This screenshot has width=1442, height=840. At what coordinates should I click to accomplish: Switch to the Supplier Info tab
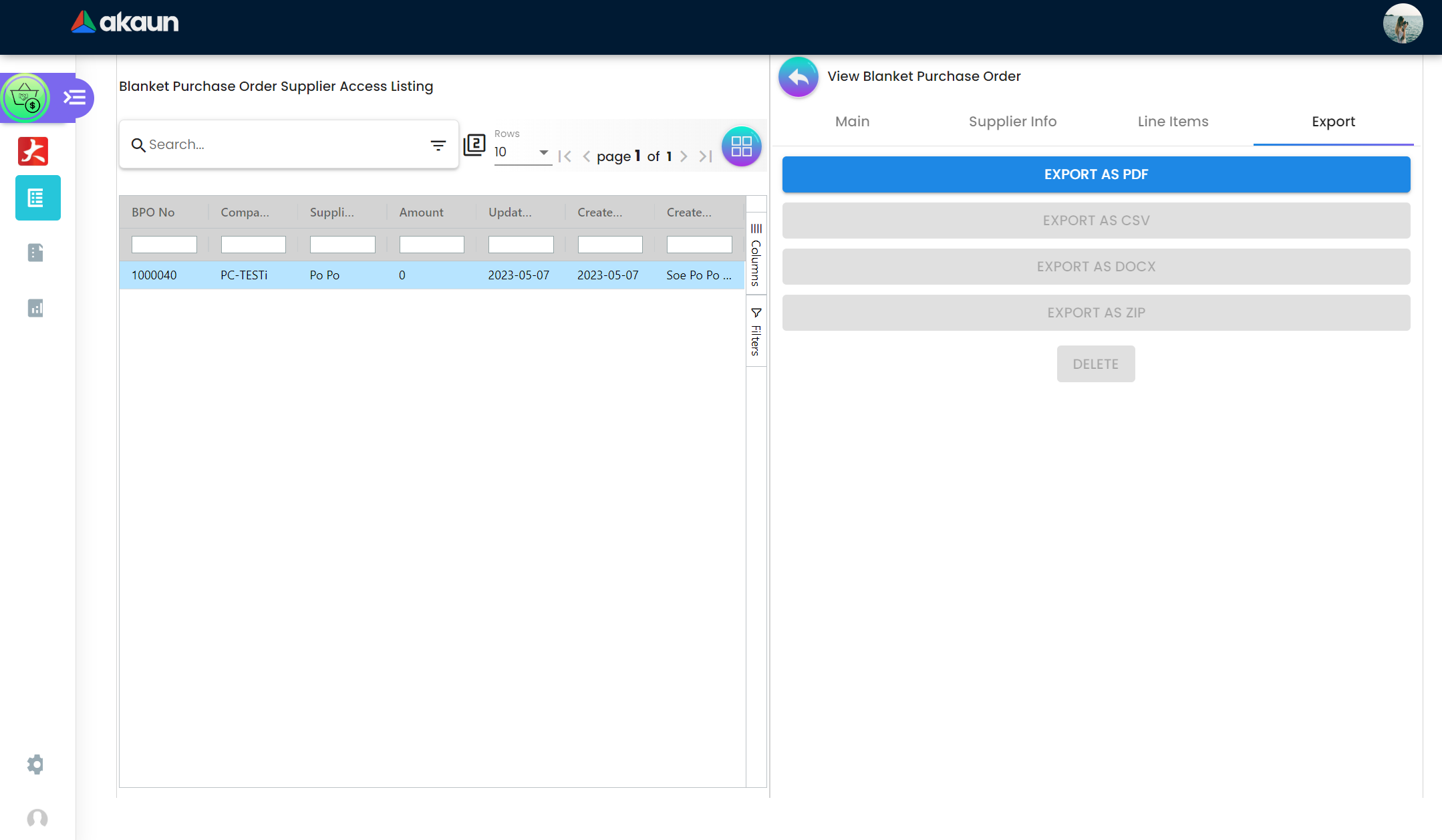(1012, 122)
